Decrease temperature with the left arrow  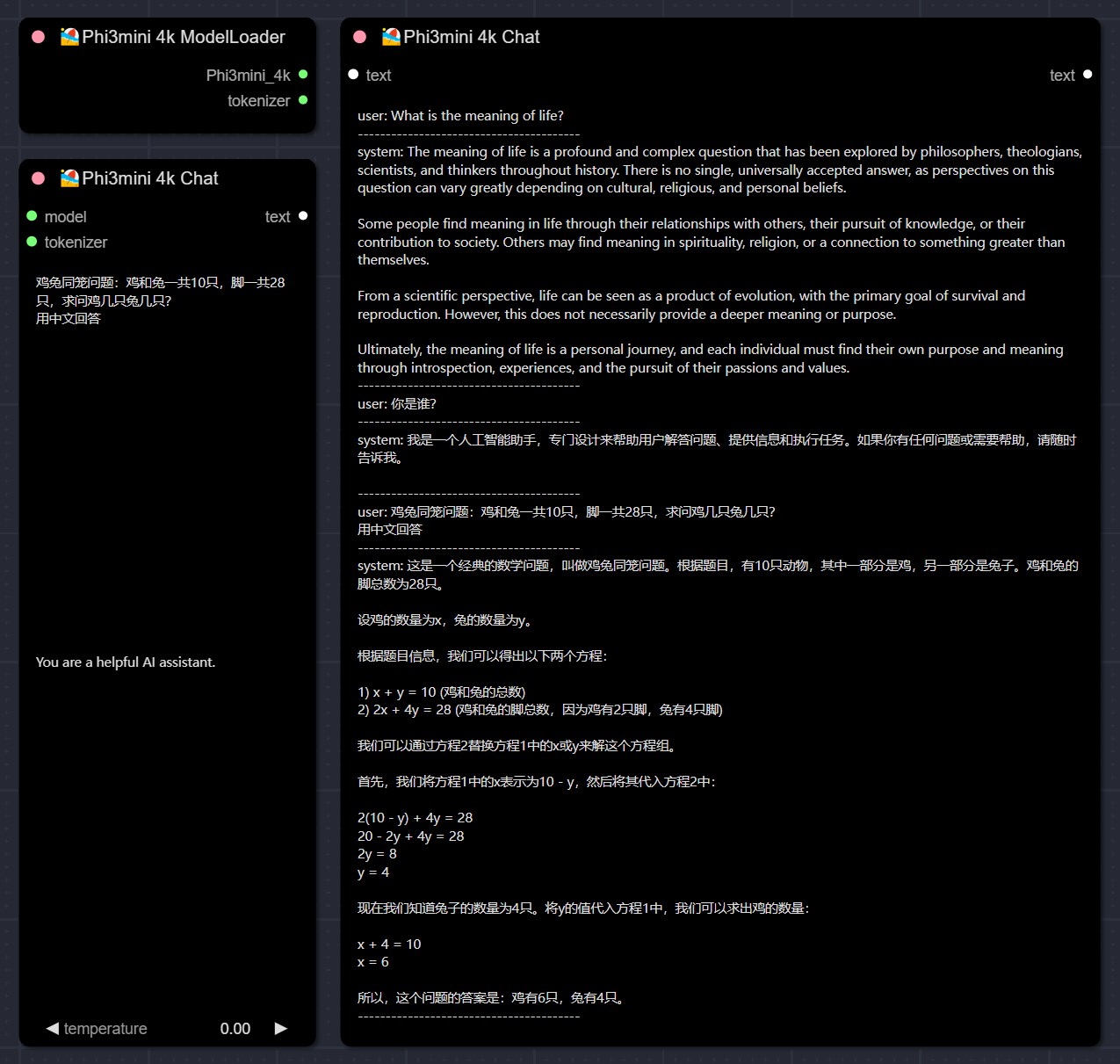point(52,1028)
